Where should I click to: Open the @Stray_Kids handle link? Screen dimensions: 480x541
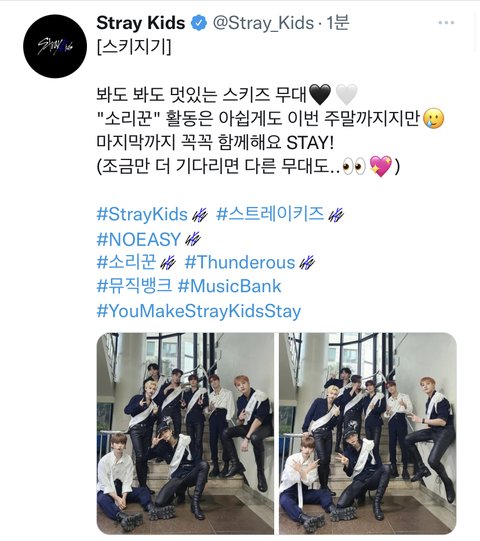point(264,23)
